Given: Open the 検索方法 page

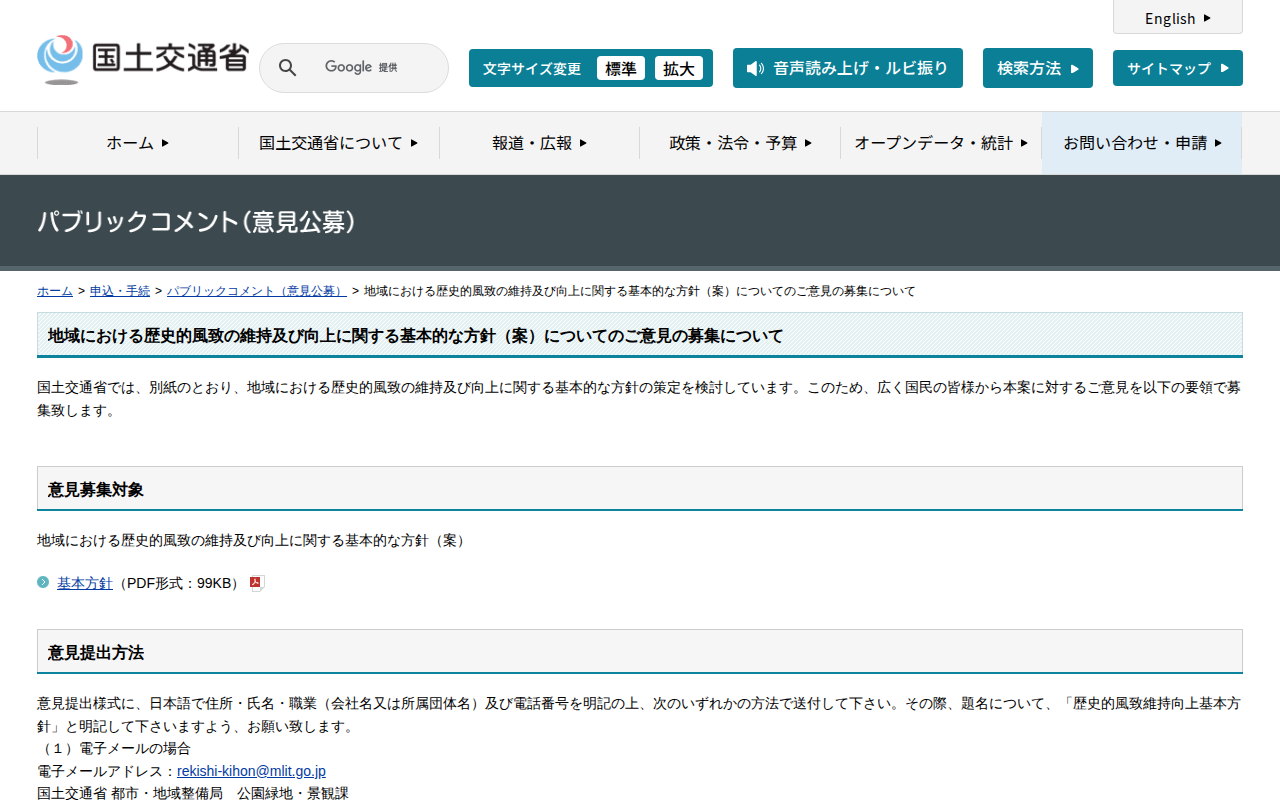Looking at the screenshot, I should [x=1037, y=68].
